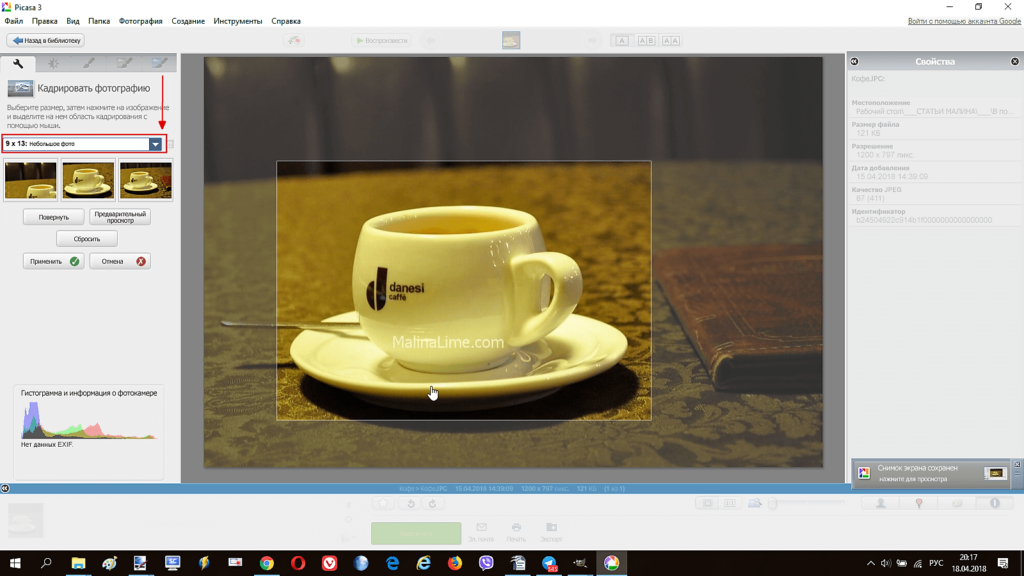Choose the first suggested crop thumbnail

[31, 180]
